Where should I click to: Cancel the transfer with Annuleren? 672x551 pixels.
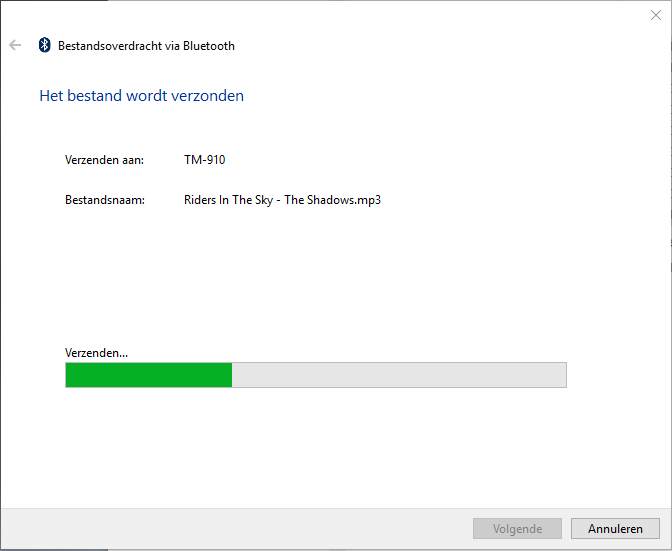pyautogui.click(x=615, y=529)
